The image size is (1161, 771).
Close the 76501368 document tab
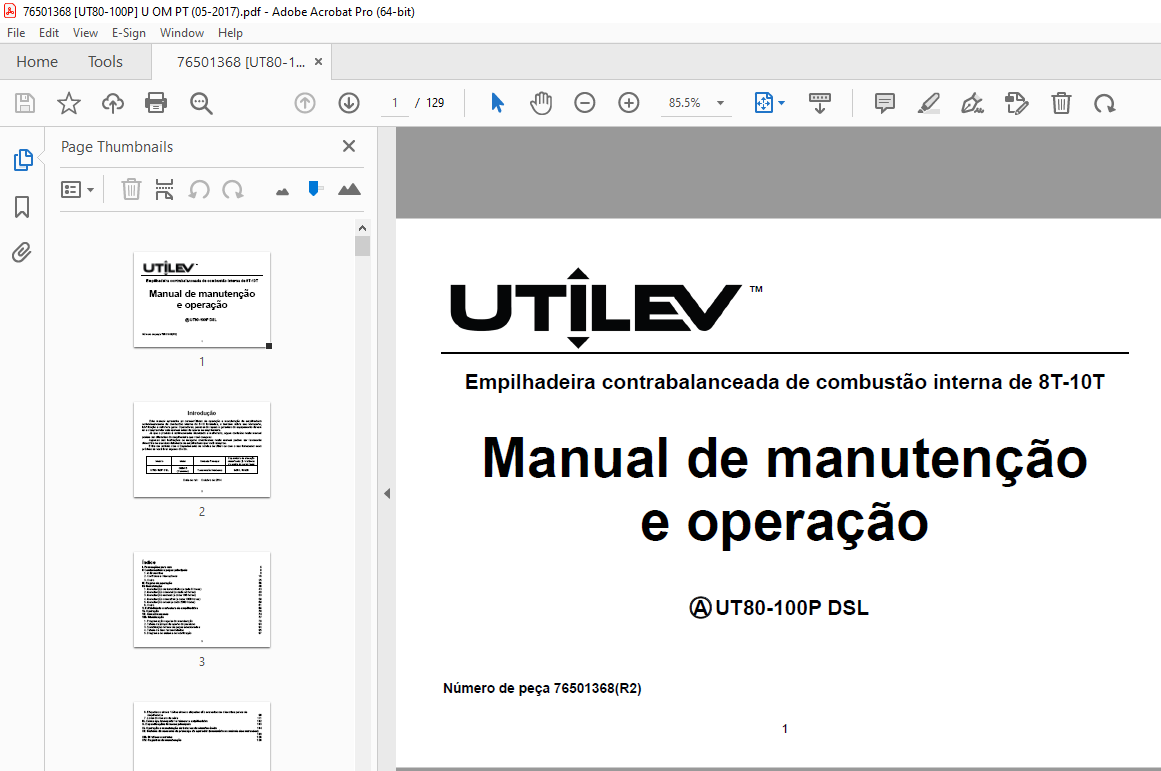click(x=318, y=61)
